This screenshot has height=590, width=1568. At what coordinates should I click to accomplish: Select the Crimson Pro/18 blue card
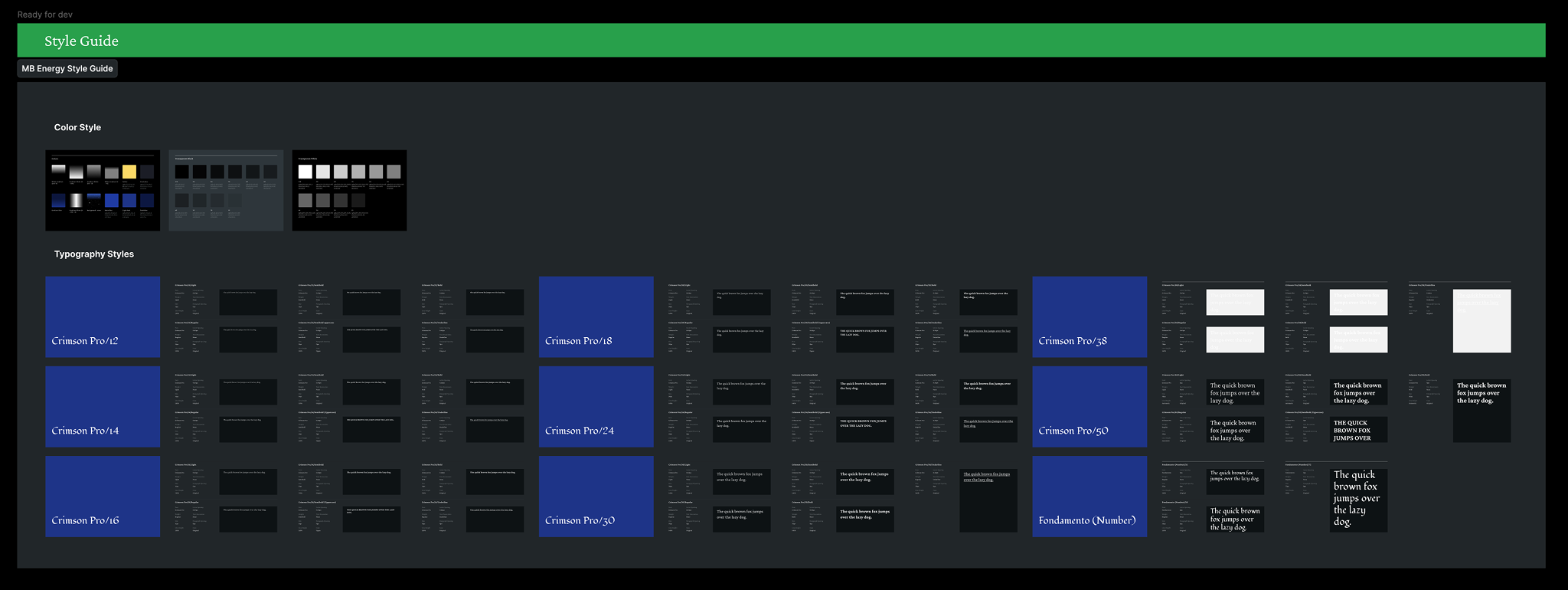click(596, 316)
